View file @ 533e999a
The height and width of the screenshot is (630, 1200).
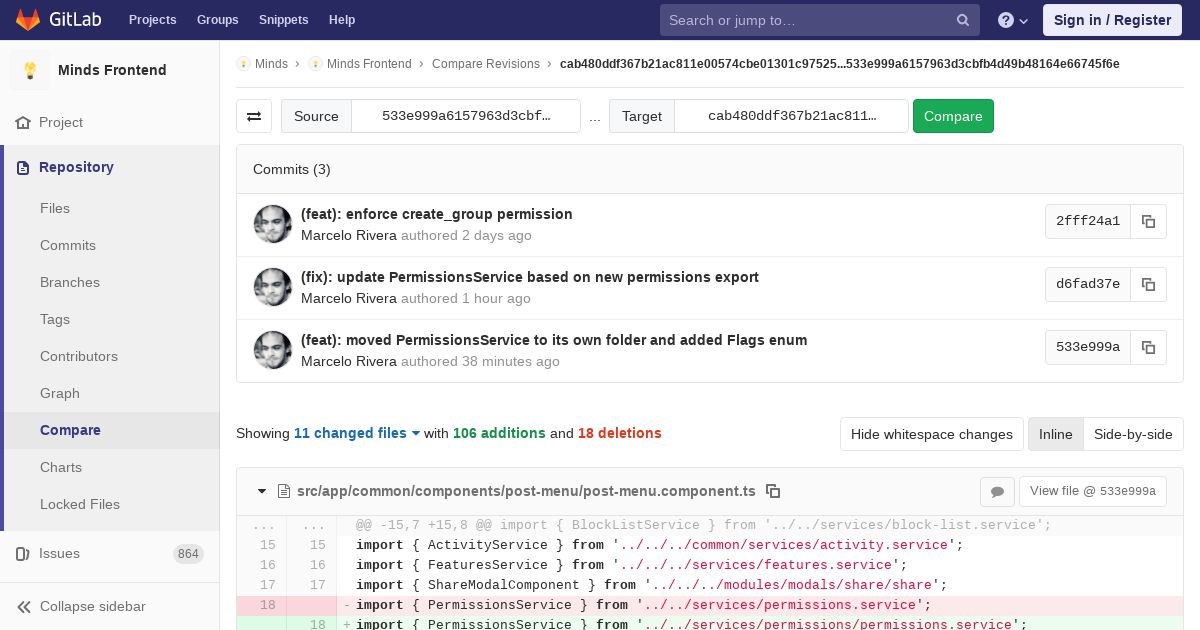point(1092,491)
